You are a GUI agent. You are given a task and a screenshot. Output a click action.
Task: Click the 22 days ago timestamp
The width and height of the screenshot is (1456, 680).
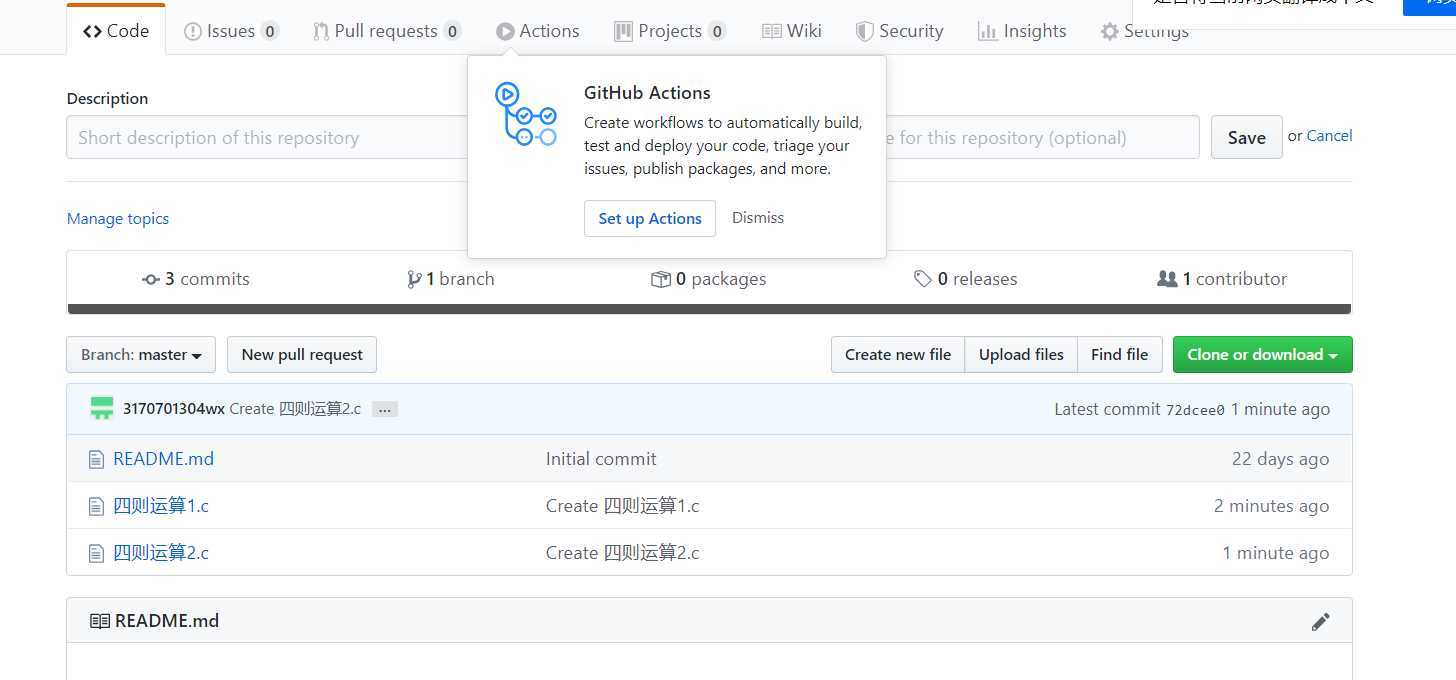point(1280,459)
